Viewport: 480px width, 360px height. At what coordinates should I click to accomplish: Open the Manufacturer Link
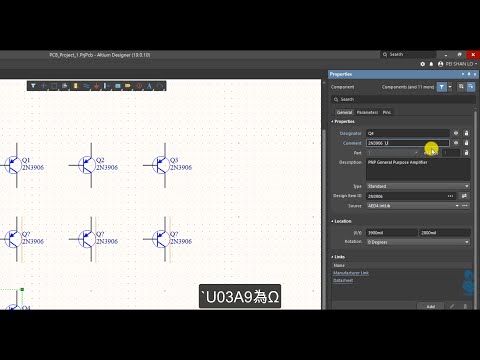pyautogui.click(x=351, y=273)
